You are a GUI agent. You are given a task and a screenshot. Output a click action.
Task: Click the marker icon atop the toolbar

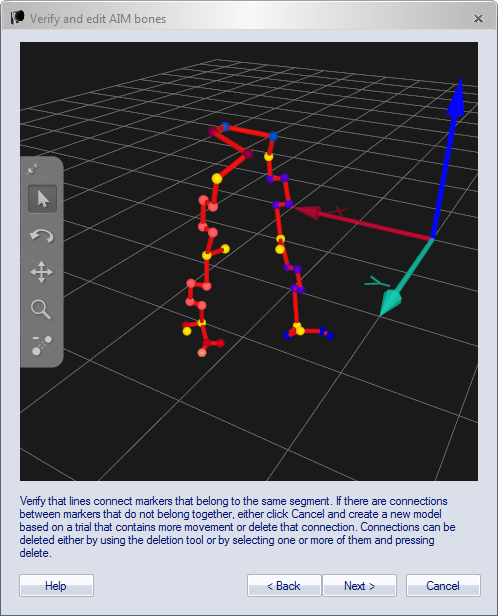pyautogui.click(x=33, y=169)
